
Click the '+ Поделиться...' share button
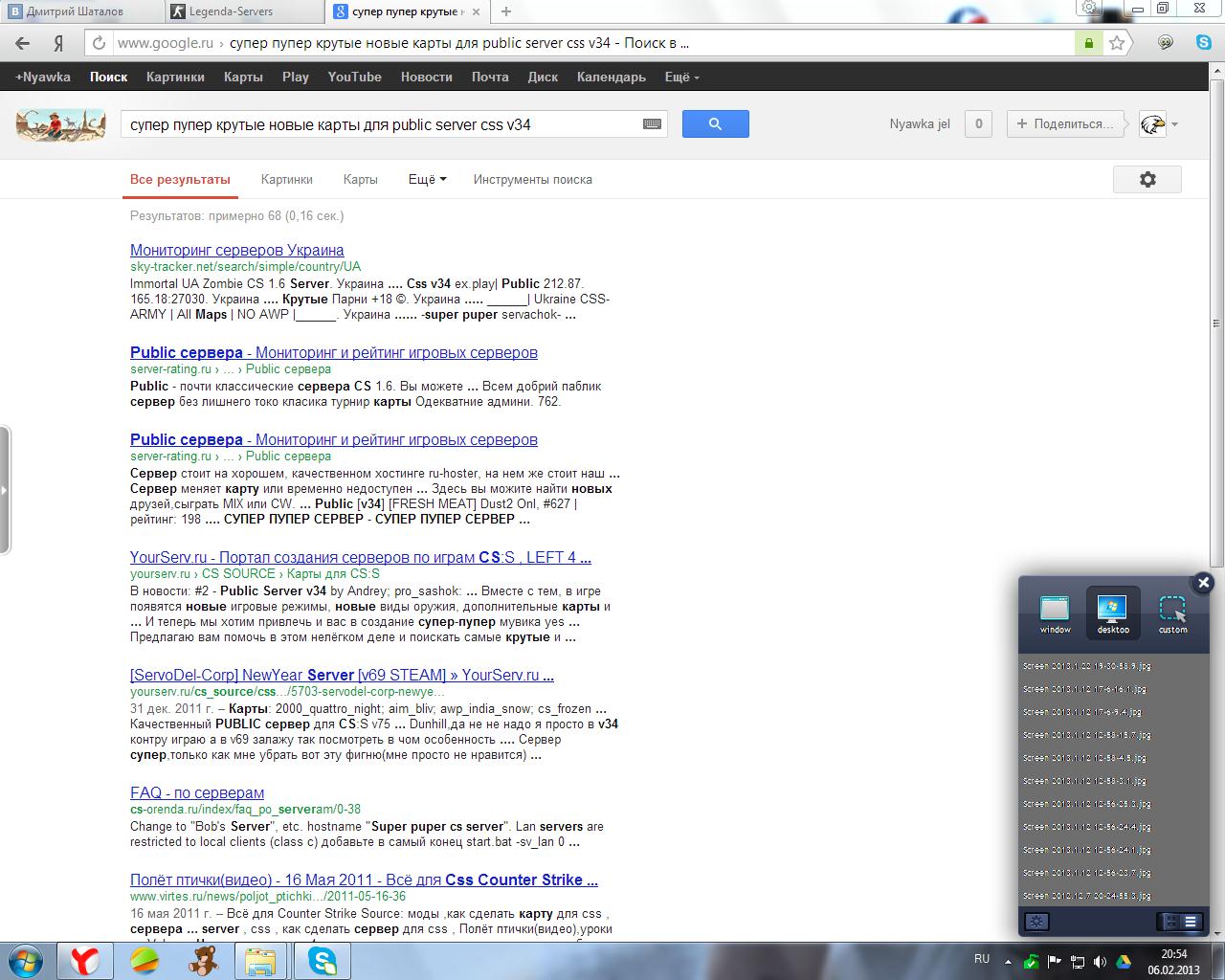(1066, 123)
